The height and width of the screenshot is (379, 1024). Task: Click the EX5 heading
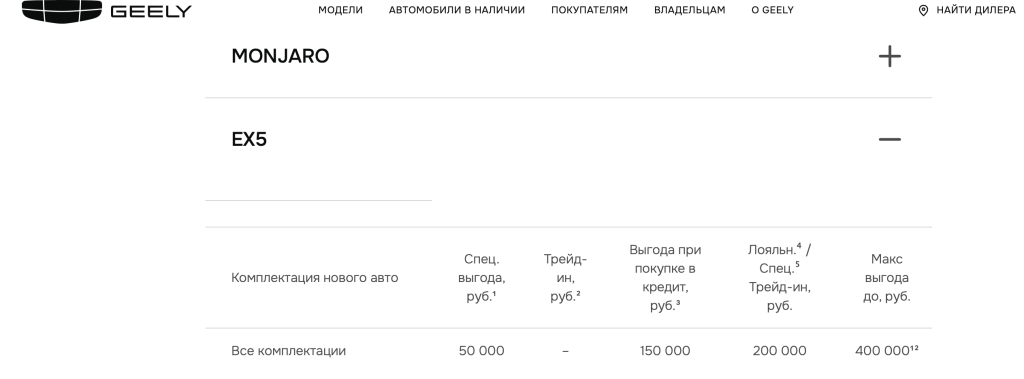(x=249, y=140)
